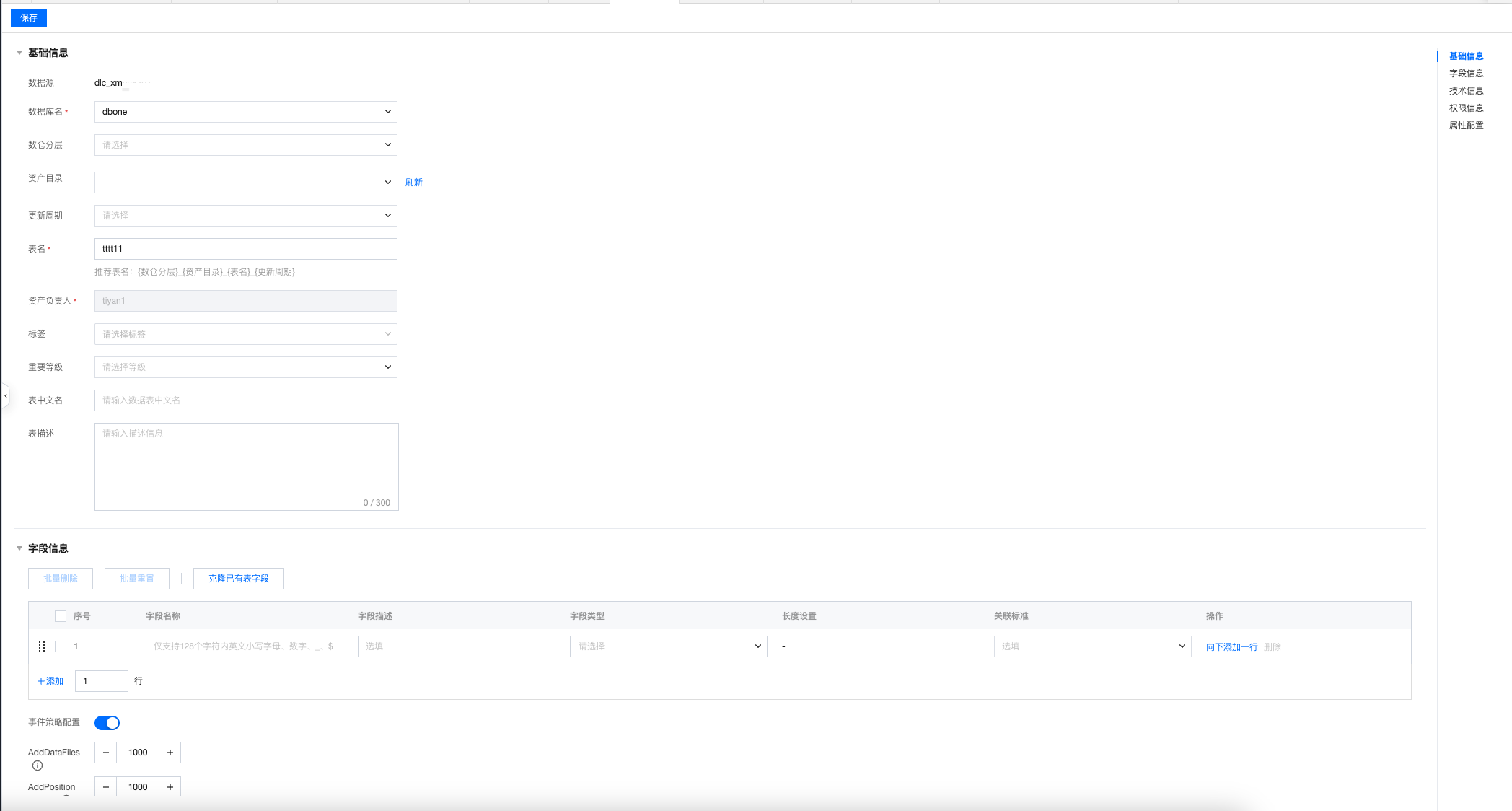The width and height of the screenshot is (1512, 811).
Task: Click the row 1 drag handle icon
Action: (x=41, y=646)
